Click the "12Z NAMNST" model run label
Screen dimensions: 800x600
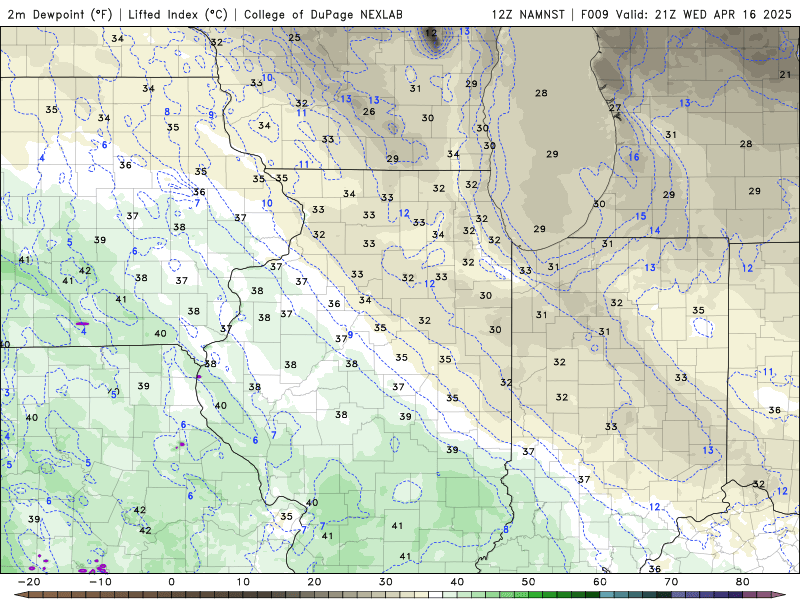[528, 14]
